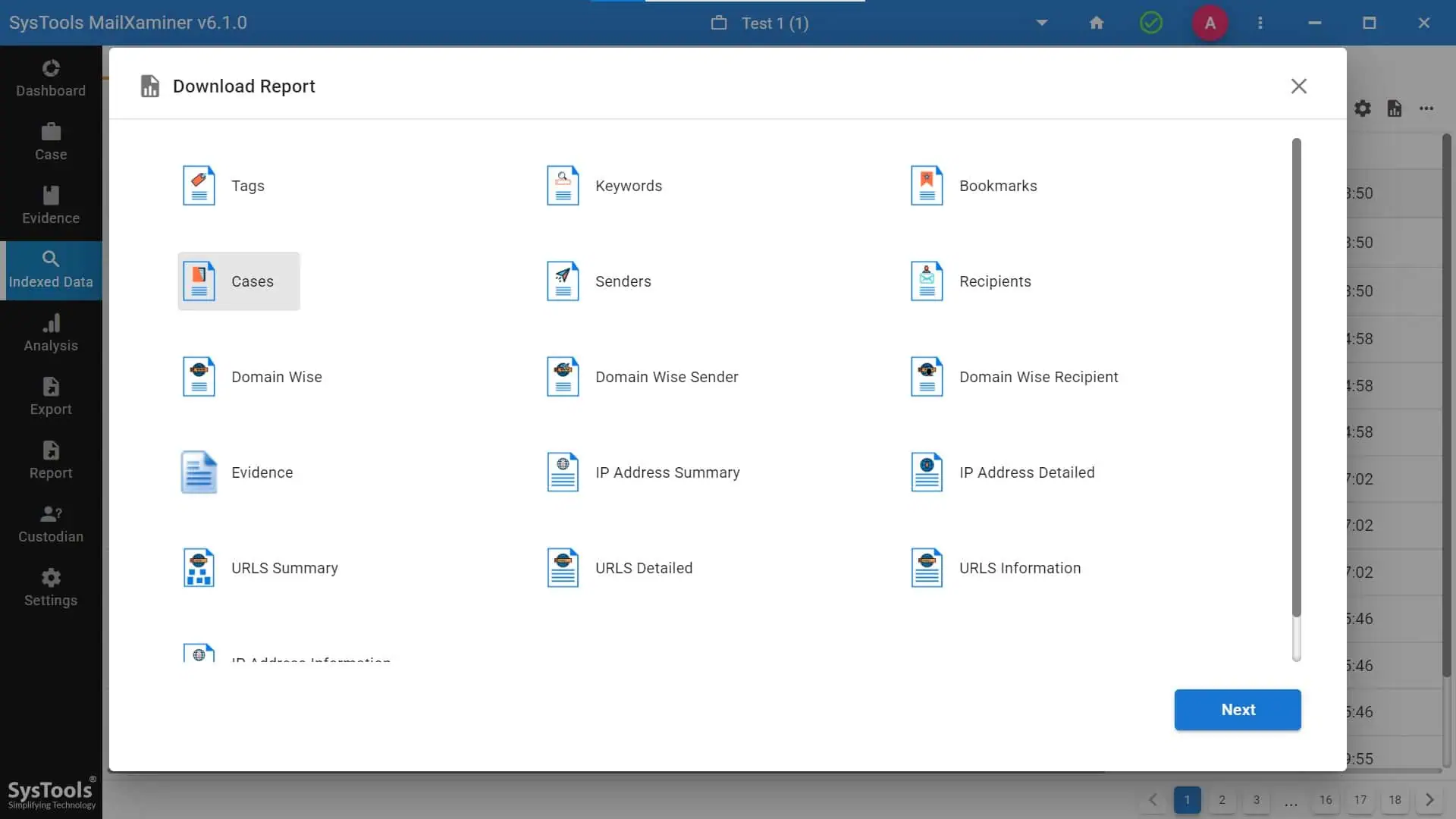Open the vertical three-dot menu in title bar
The image size is (1456, 819).
tap(1260, 23)
